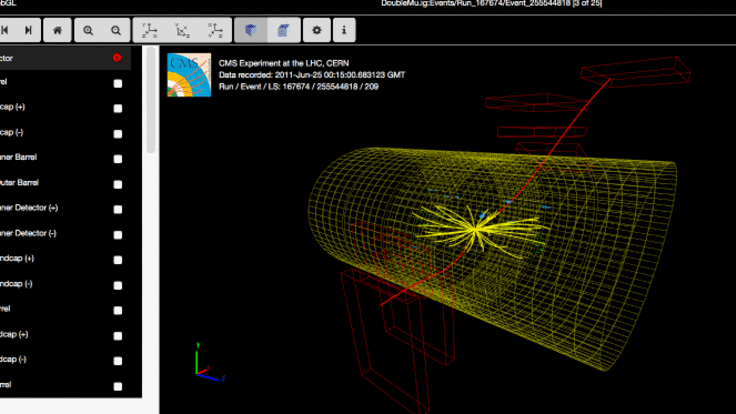The image size is (736, 414).
Task: Advance to the next event
Action: (x=28, y=30)
